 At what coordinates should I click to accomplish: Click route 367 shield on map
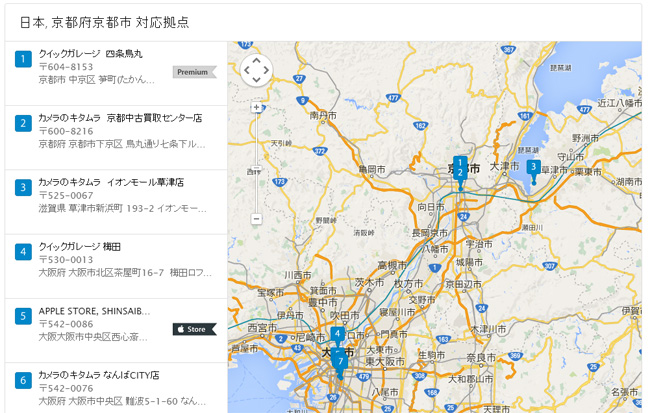pos(508,50)
